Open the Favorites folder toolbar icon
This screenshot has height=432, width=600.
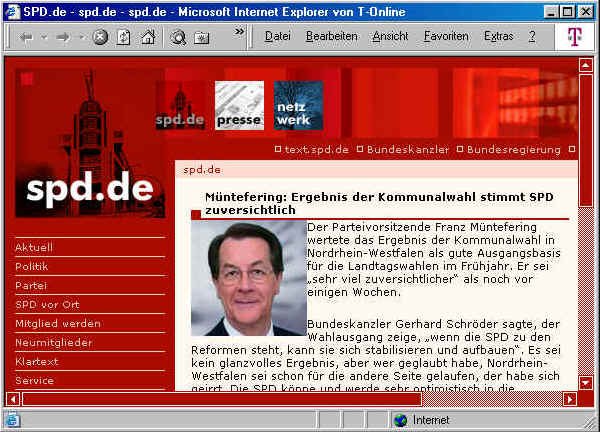[x=201, y=37]
